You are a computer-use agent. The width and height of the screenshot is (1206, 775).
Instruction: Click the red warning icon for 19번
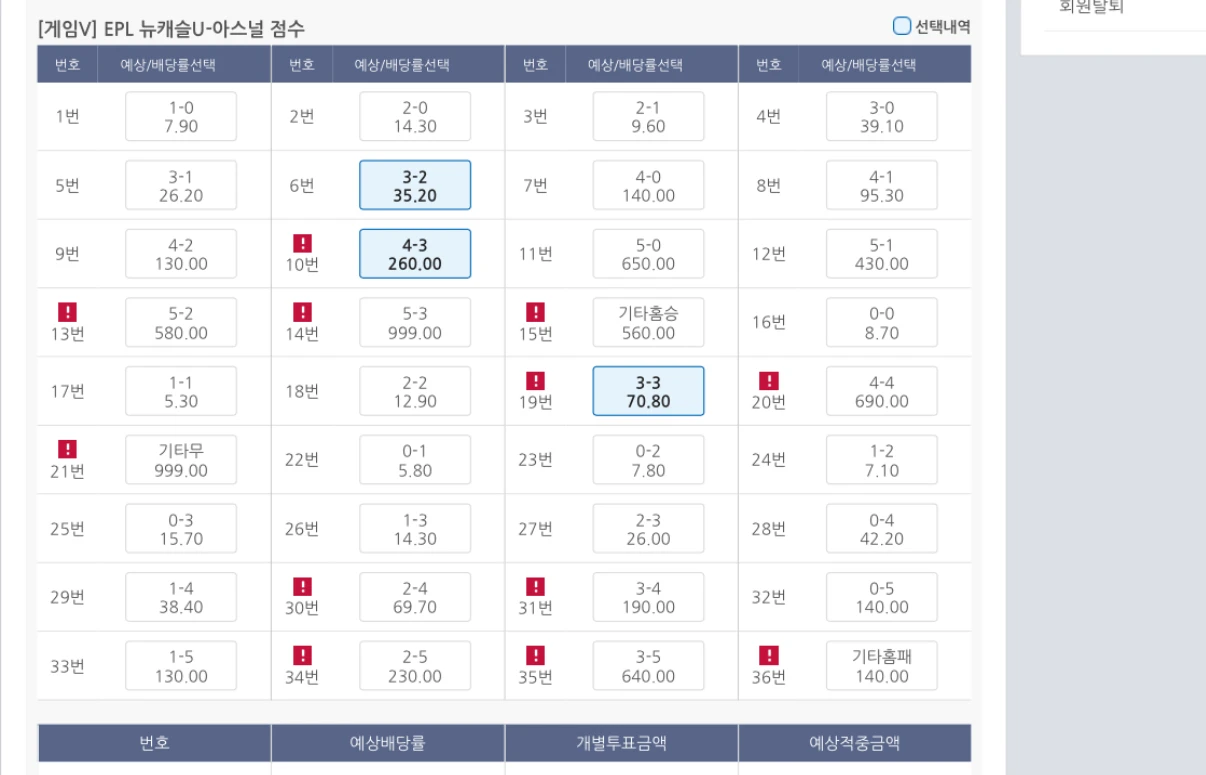click(x=535, y=381)
